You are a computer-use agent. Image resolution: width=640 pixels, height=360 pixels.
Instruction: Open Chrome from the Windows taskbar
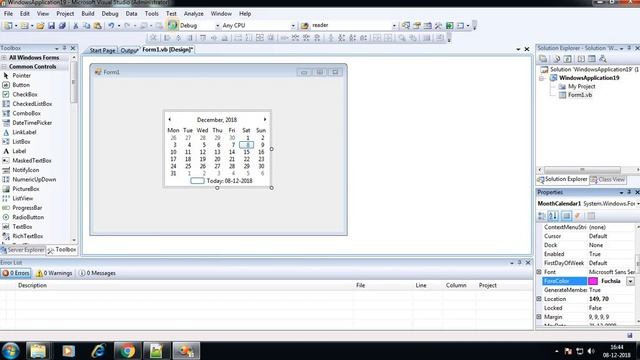(x=127, y=351)
